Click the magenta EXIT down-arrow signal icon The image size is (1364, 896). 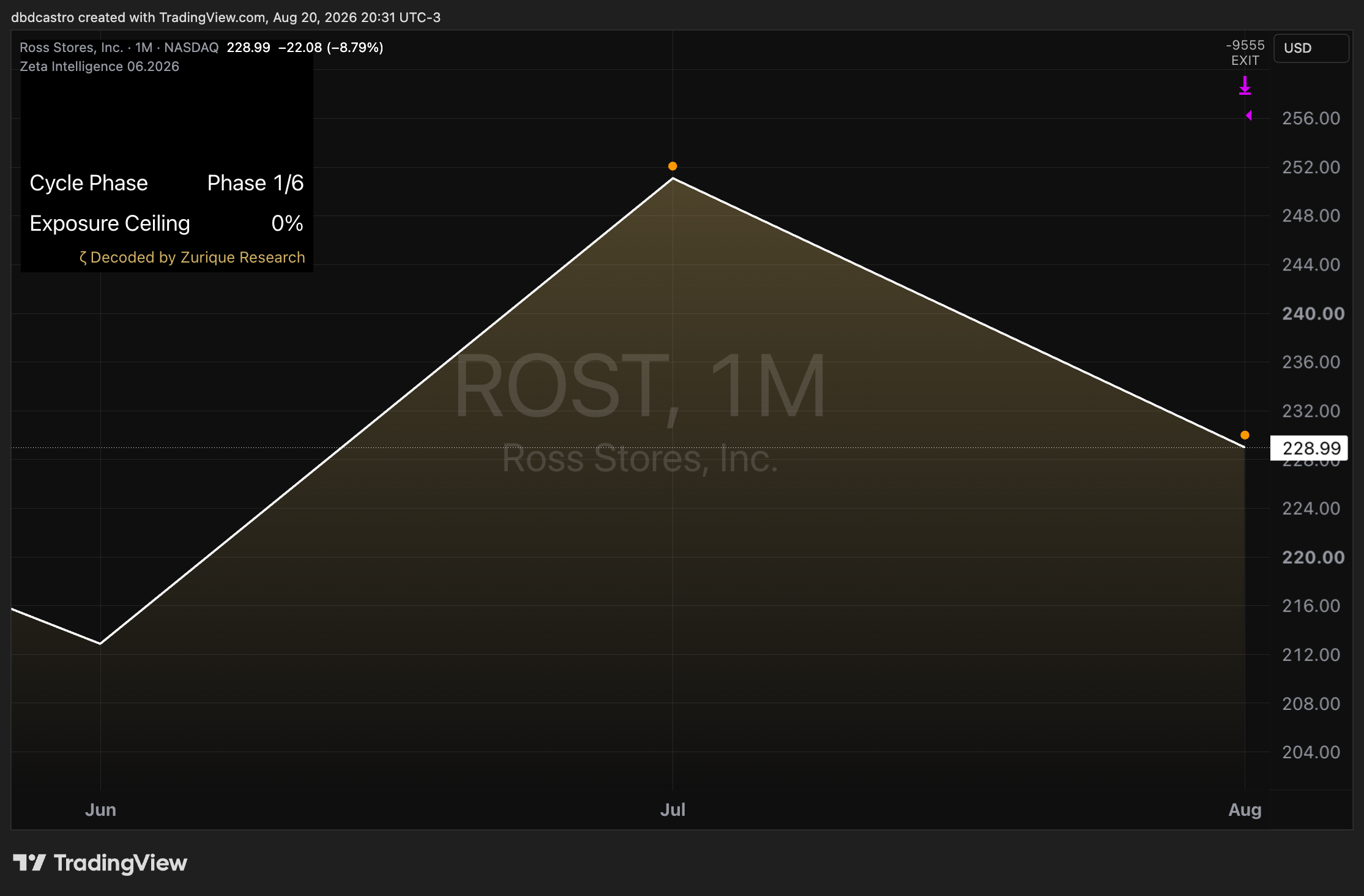pos(1245,86)
